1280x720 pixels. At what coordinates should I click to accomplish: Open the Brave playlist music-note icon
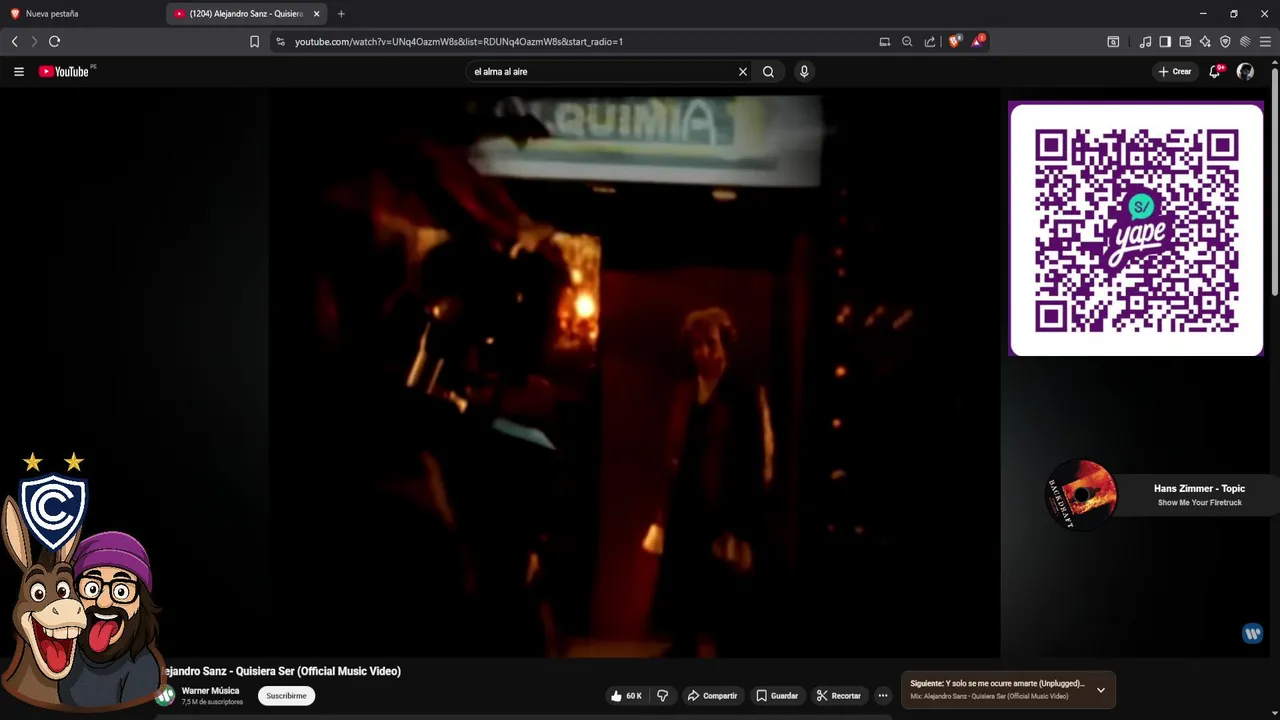tap(1145, 42)
